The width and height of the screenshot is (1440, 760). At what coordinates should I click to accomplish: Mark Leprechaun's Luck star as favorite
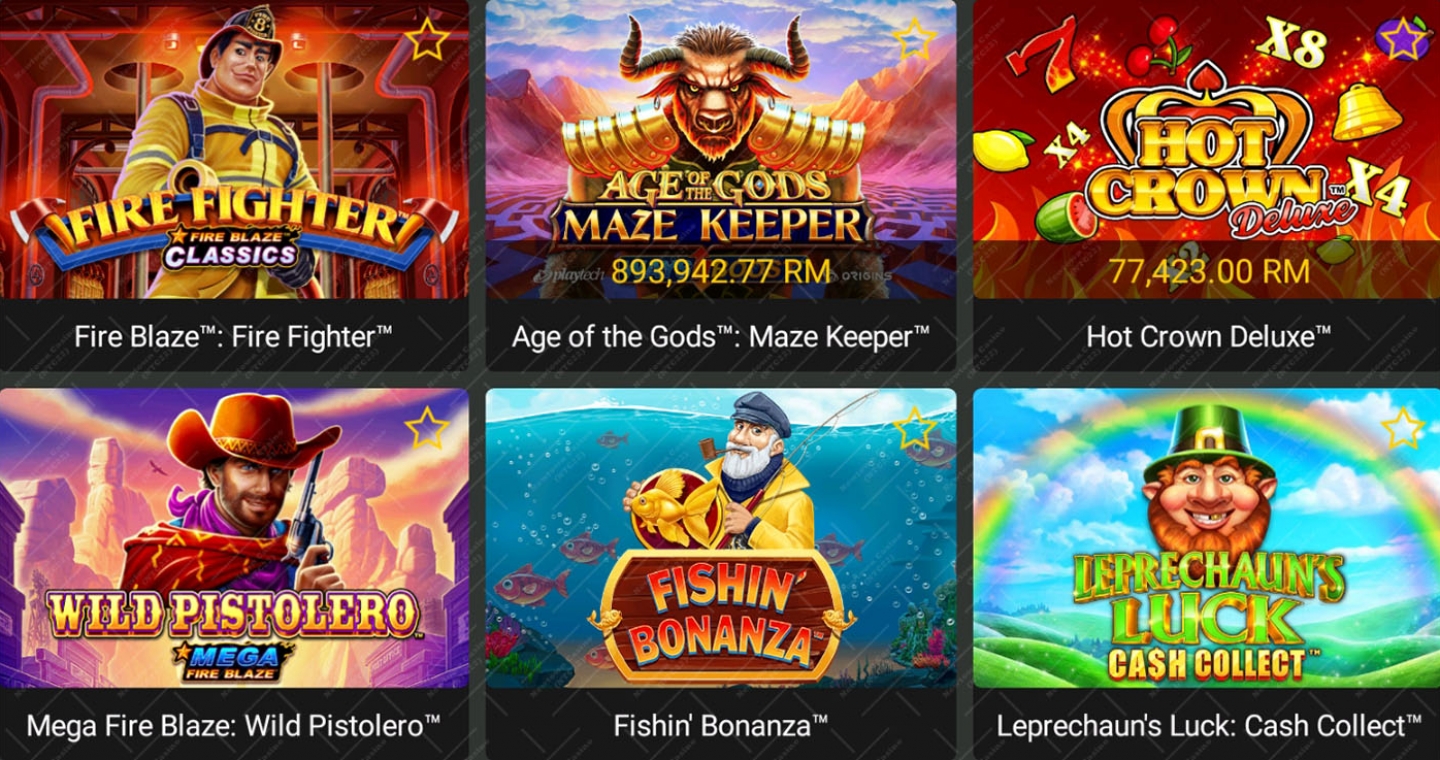coord(1402,427)
